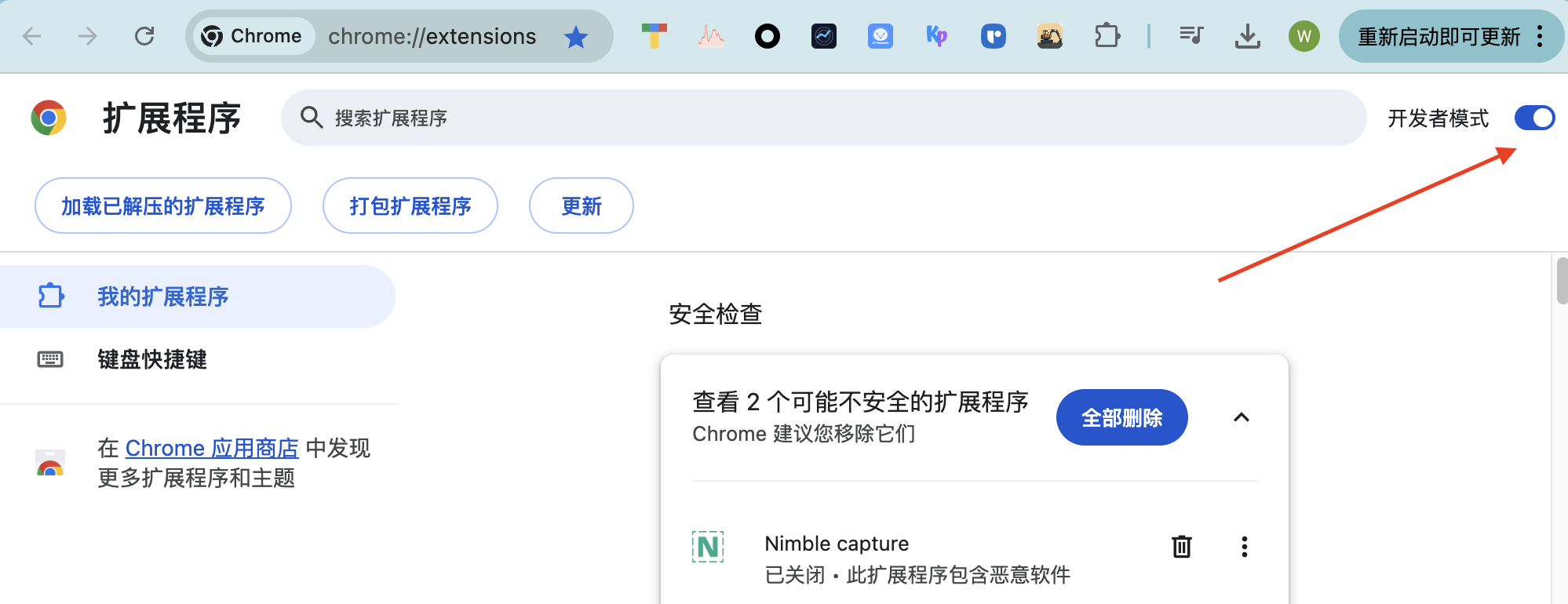Go forward to next page
Screen dimensions: 1568x604
pos(88,36)
